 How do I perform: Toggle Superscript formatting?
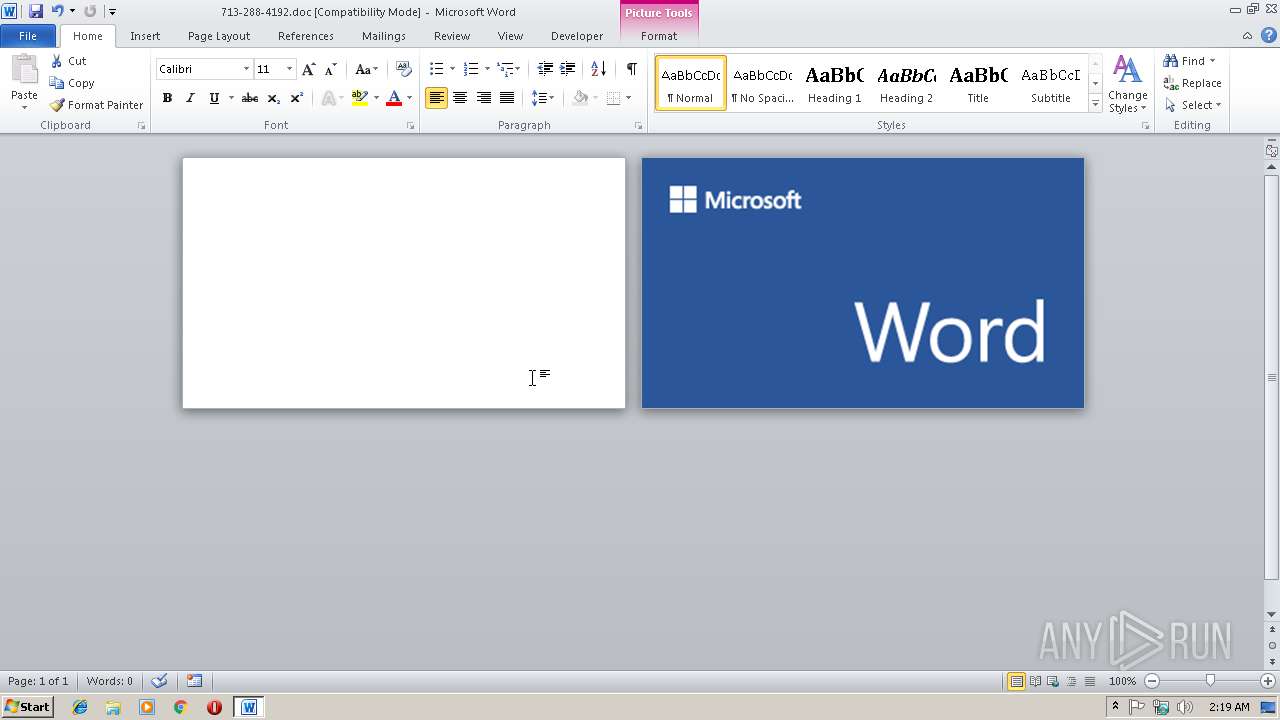[296, 98]
